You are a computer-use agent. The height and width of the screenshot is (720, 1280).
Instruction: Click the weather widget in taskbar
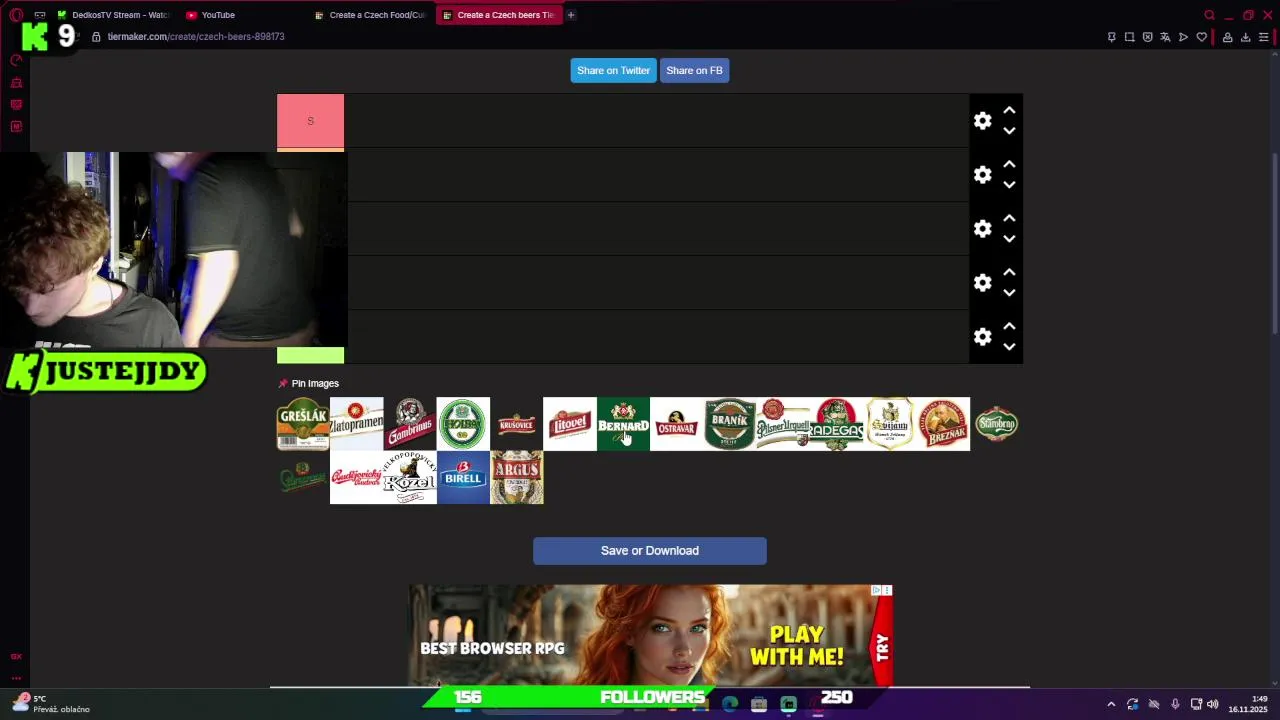click(x=52, y=704)
